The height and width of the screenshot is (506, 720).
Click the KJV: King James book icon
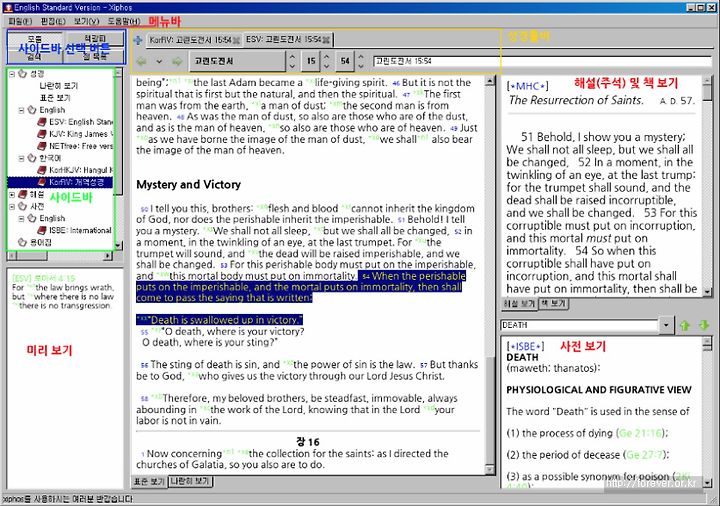tap(42, 134)
